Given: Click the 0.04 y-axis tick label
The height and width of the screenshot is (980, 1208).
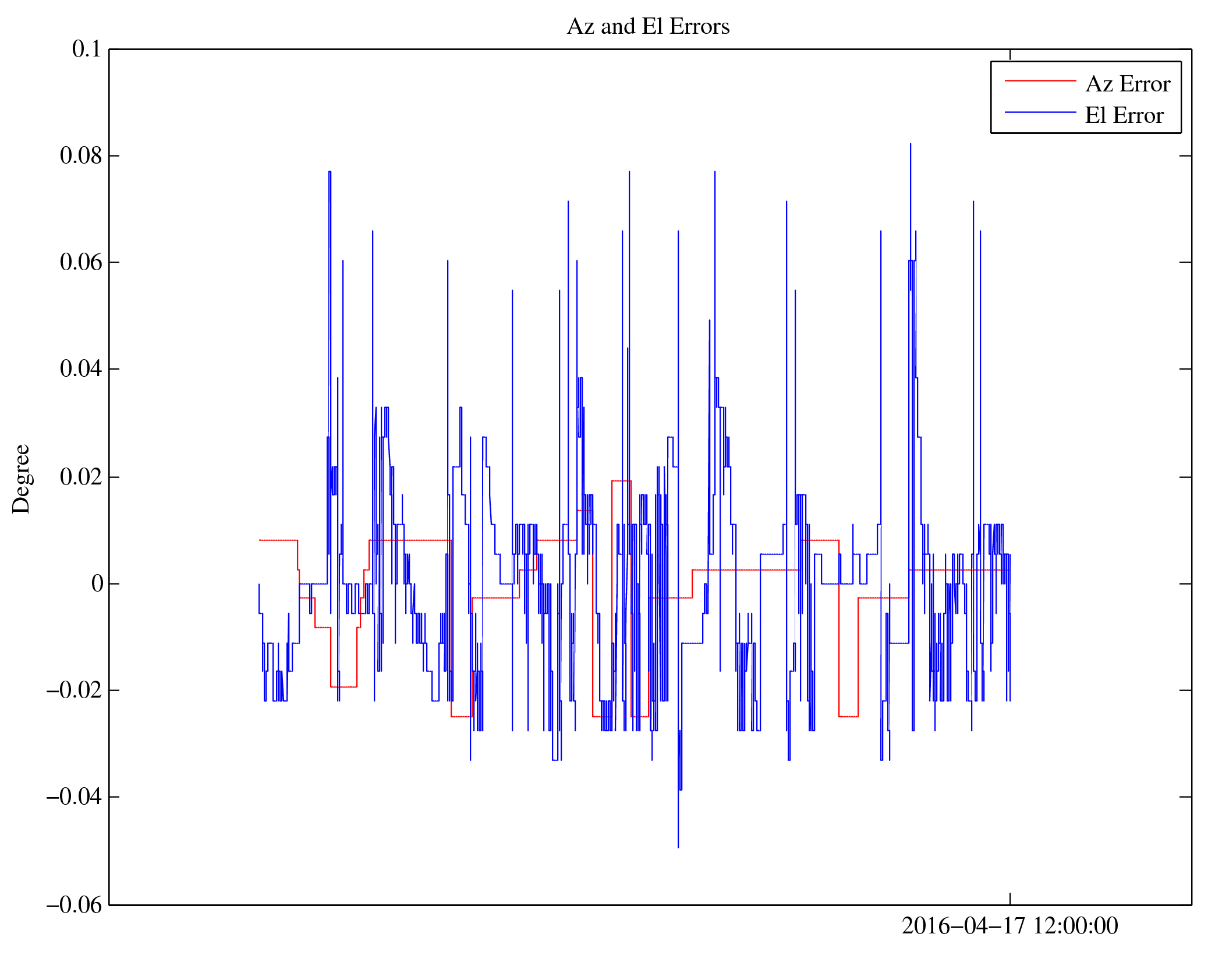Looking at the screenshot, I should pos(81,369).
